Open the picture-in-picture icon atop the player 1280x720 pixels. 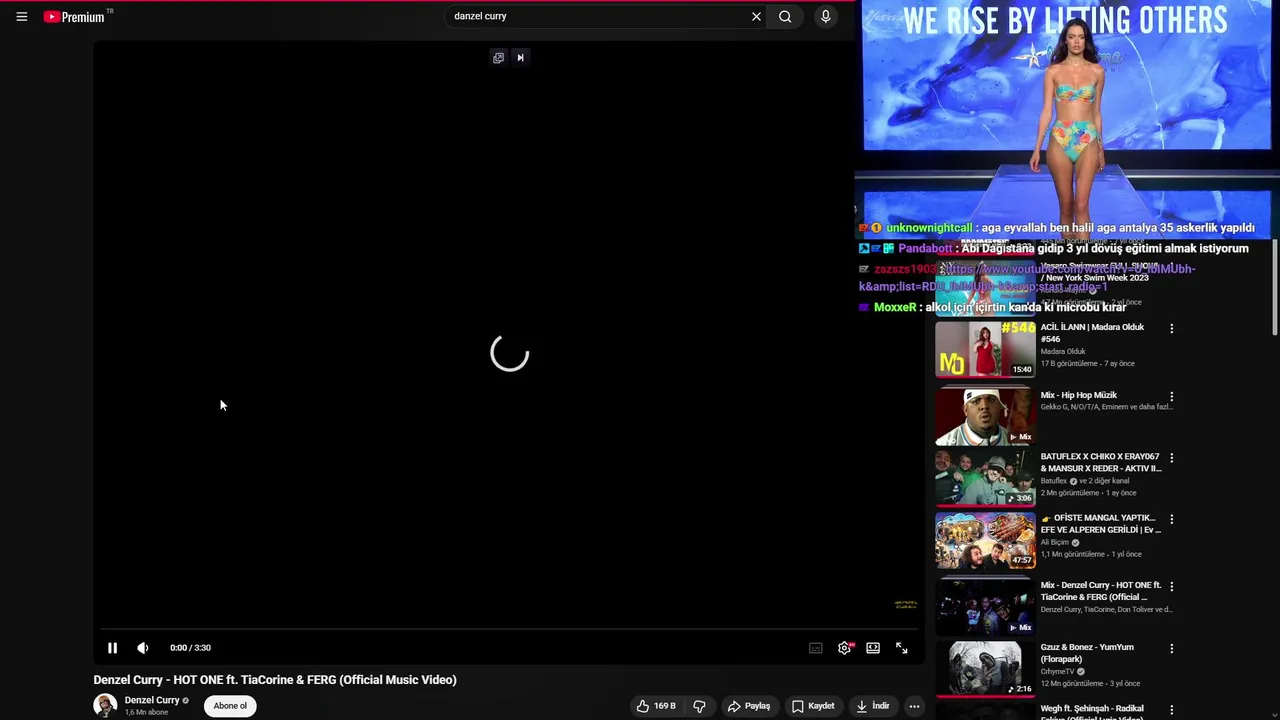pyautogui.click(x=498, y=58)
